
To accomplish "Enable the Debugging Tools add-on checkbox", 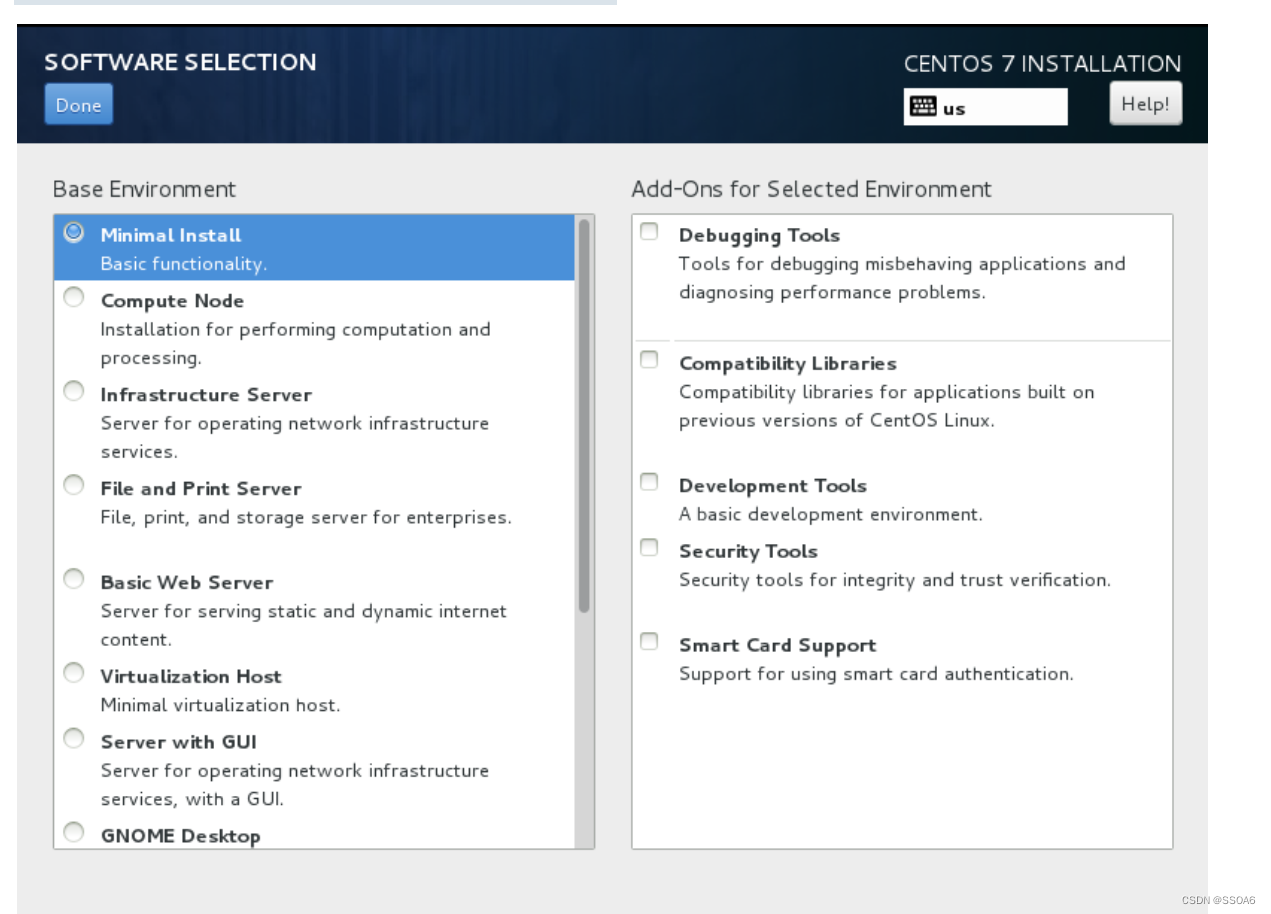I will [650, 232].
